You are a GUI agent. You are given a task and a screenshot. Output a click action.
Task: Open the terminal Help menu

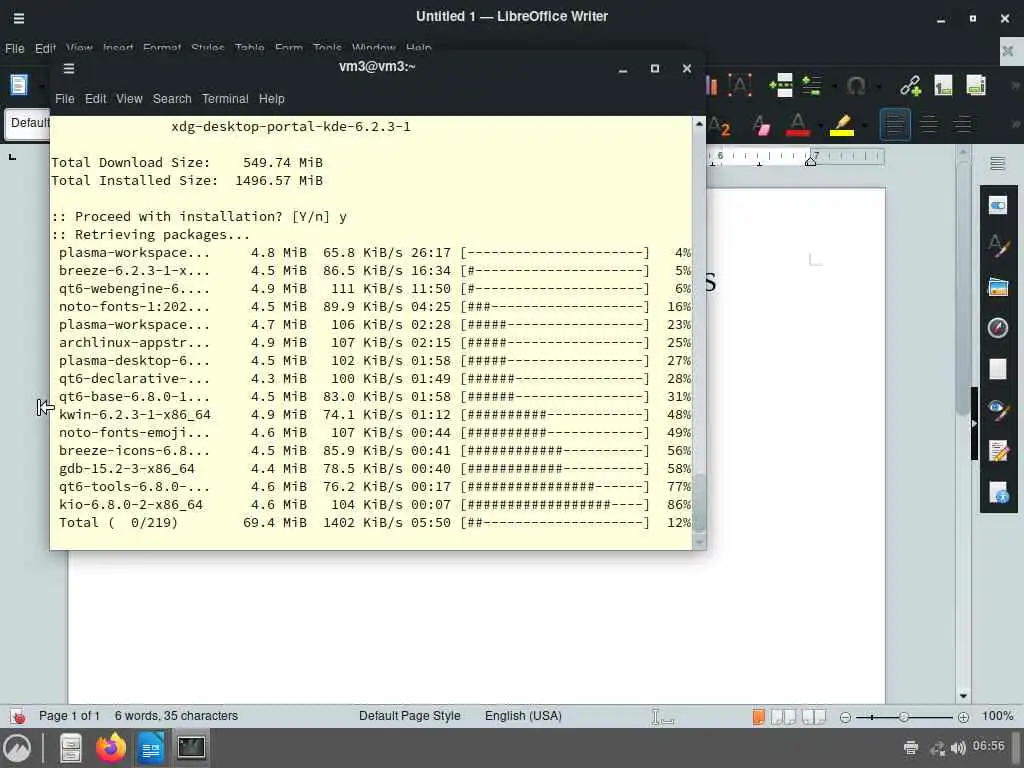272,99
